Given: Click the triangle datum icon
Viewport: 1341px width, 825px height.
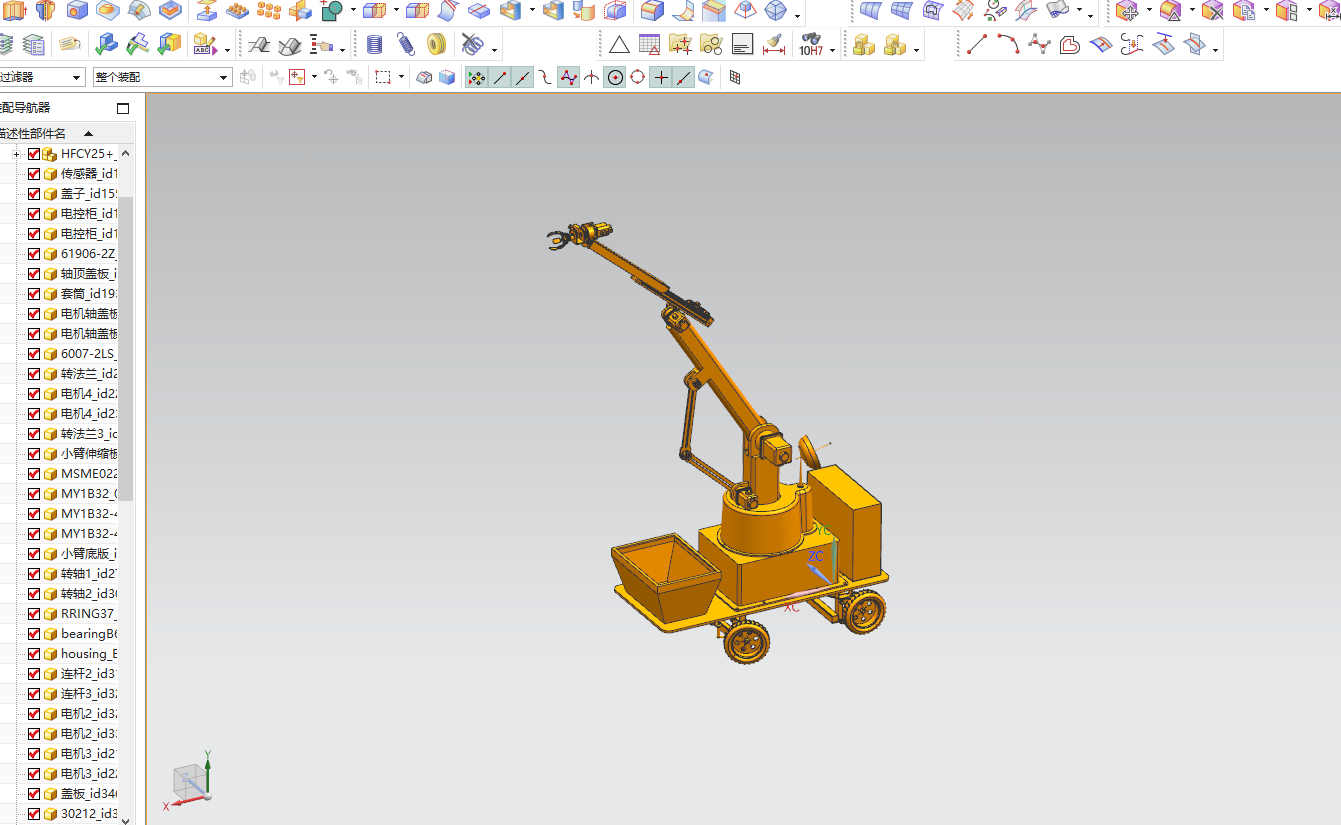Looking at the screenshot, I should 619,45.
